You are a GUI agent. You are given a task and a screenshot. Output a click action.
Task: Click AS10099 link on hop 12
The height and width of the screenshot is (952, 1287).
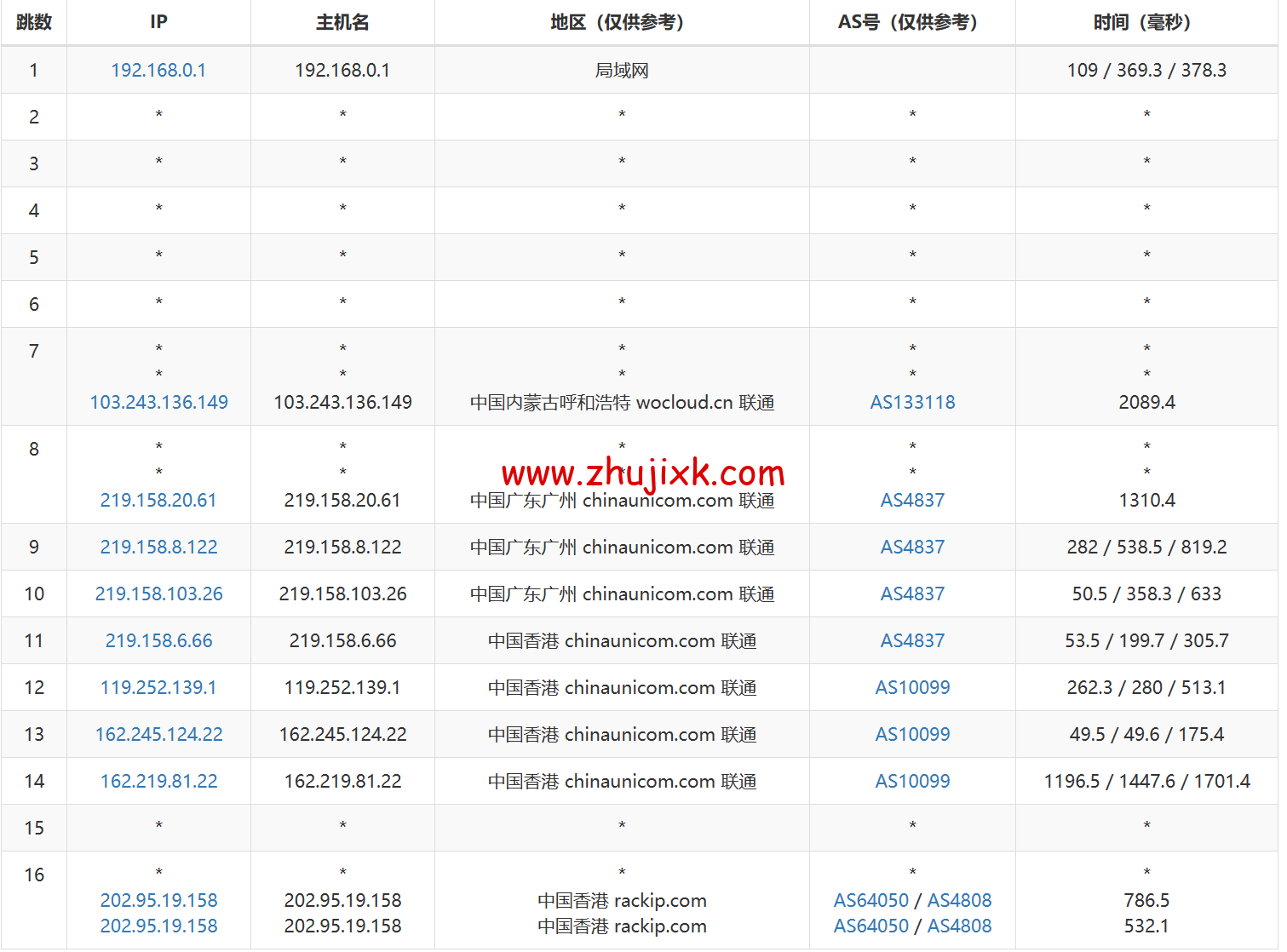click(912, 687)
